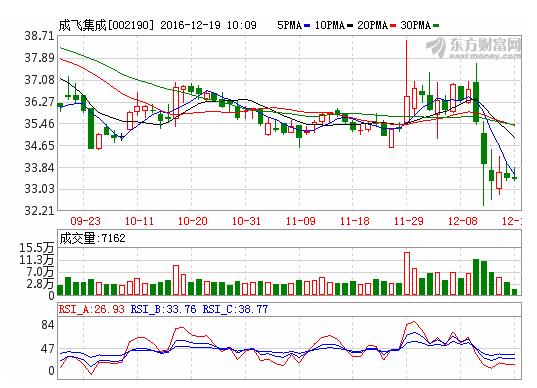Click the eastmoney watermark logo
537x388 pixels.
click(474, 48)
